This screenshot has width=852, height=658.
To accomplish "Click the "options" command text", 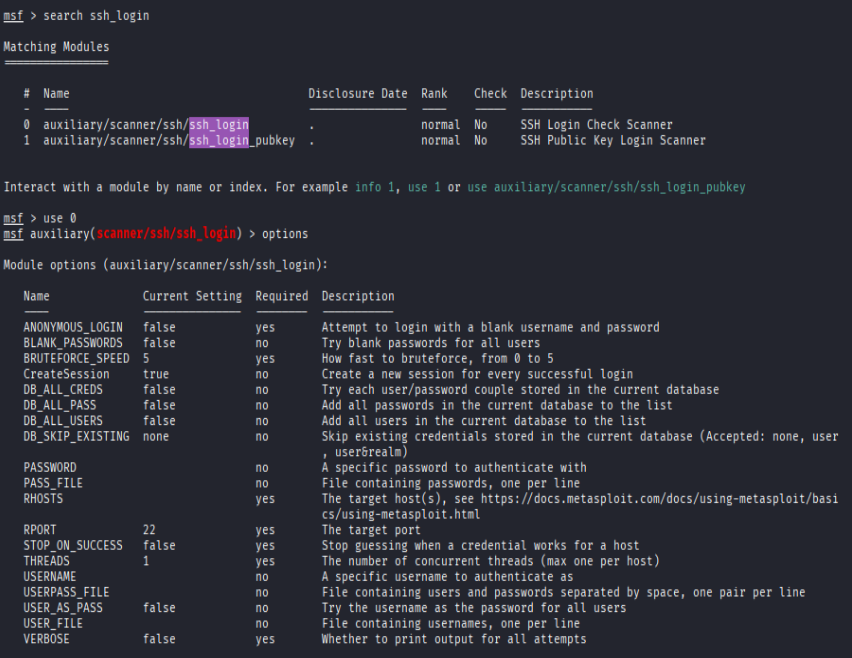I will (x=290, y=233).
